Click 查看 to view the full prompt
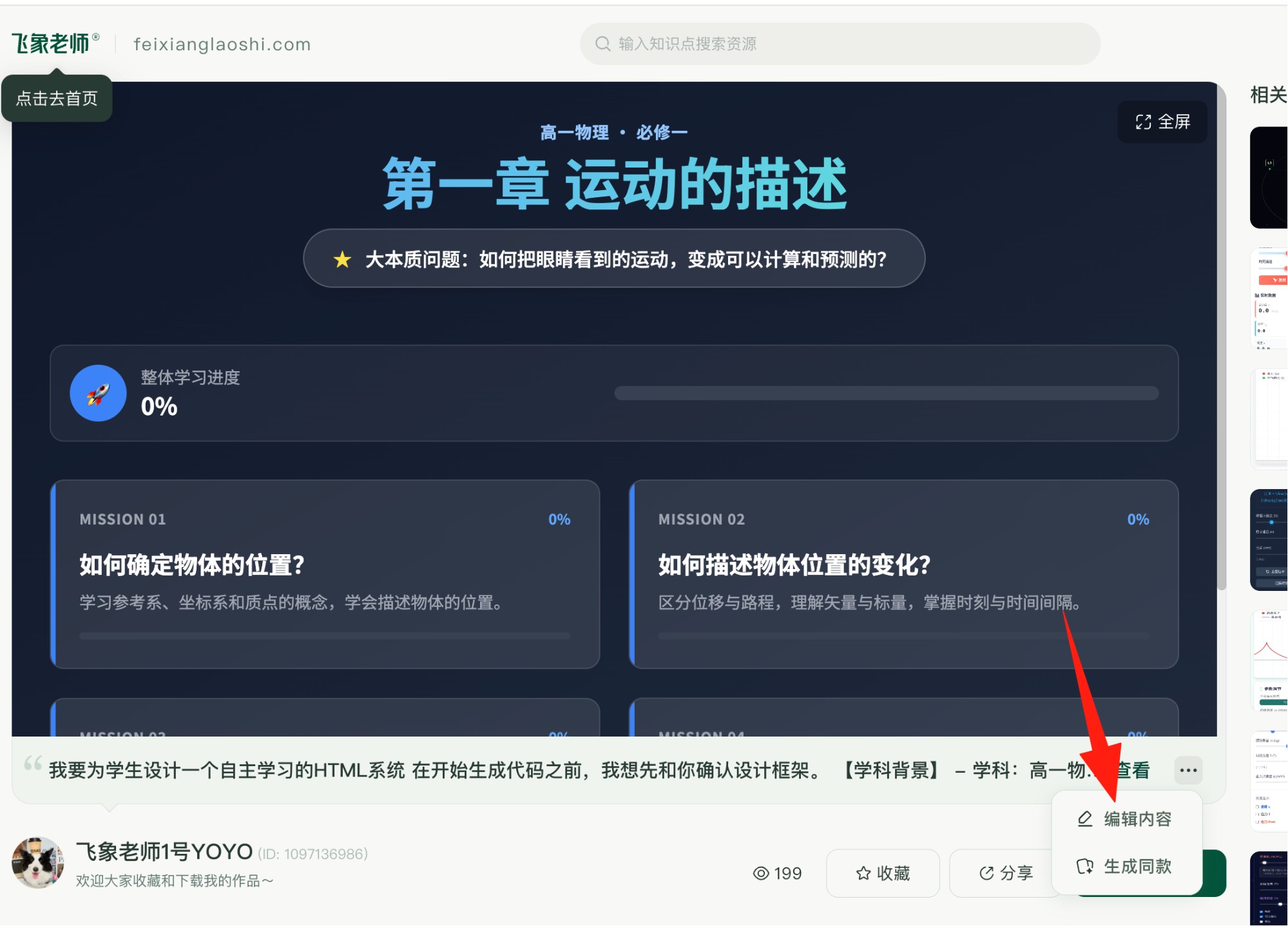Screen dimensions: 1288x926 (x=1133, y=770)
